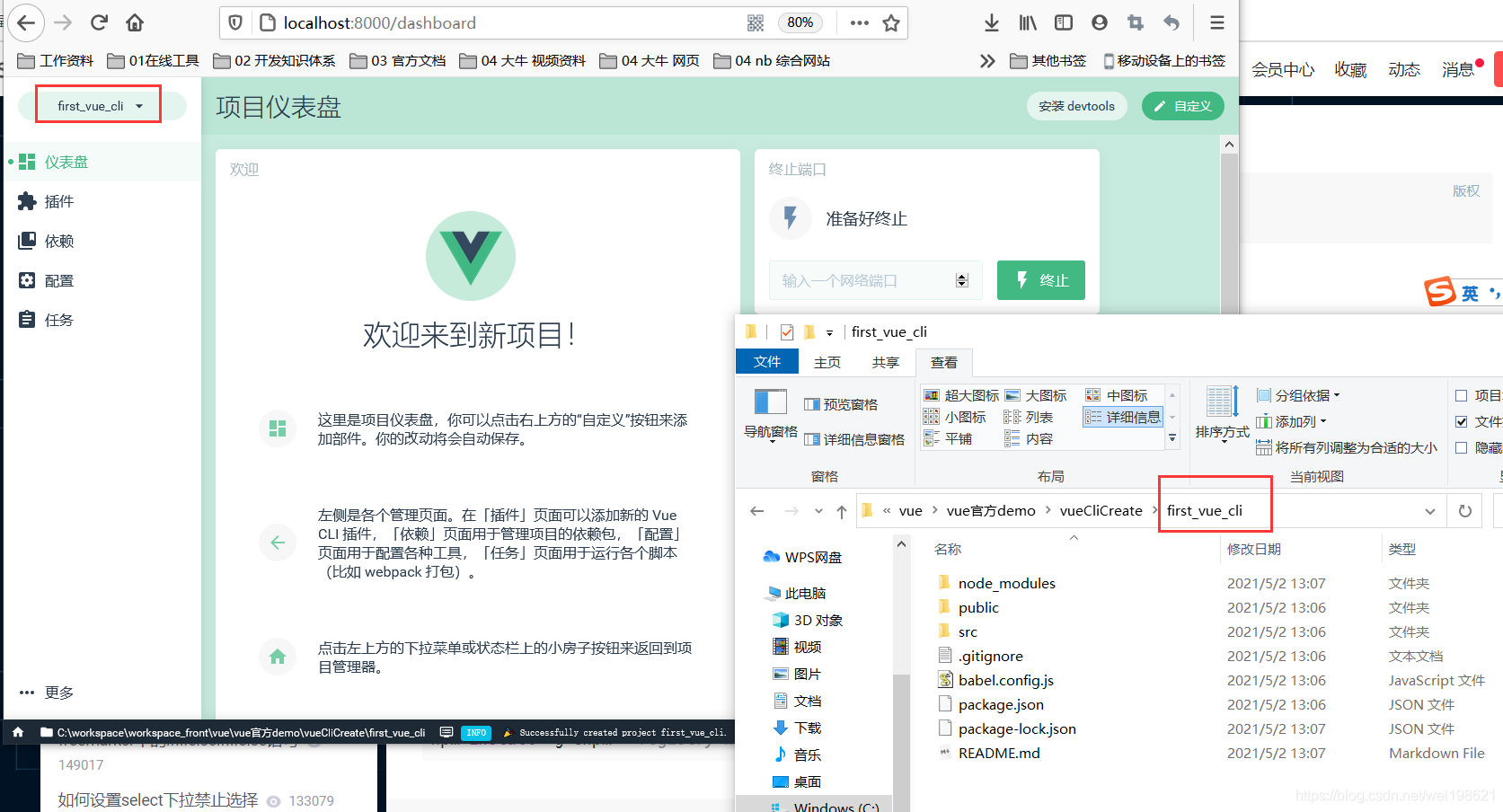This screenshot has width=1503, height=812.
Task: Select 详细信息 layout view
Action: coord(1123,417)
